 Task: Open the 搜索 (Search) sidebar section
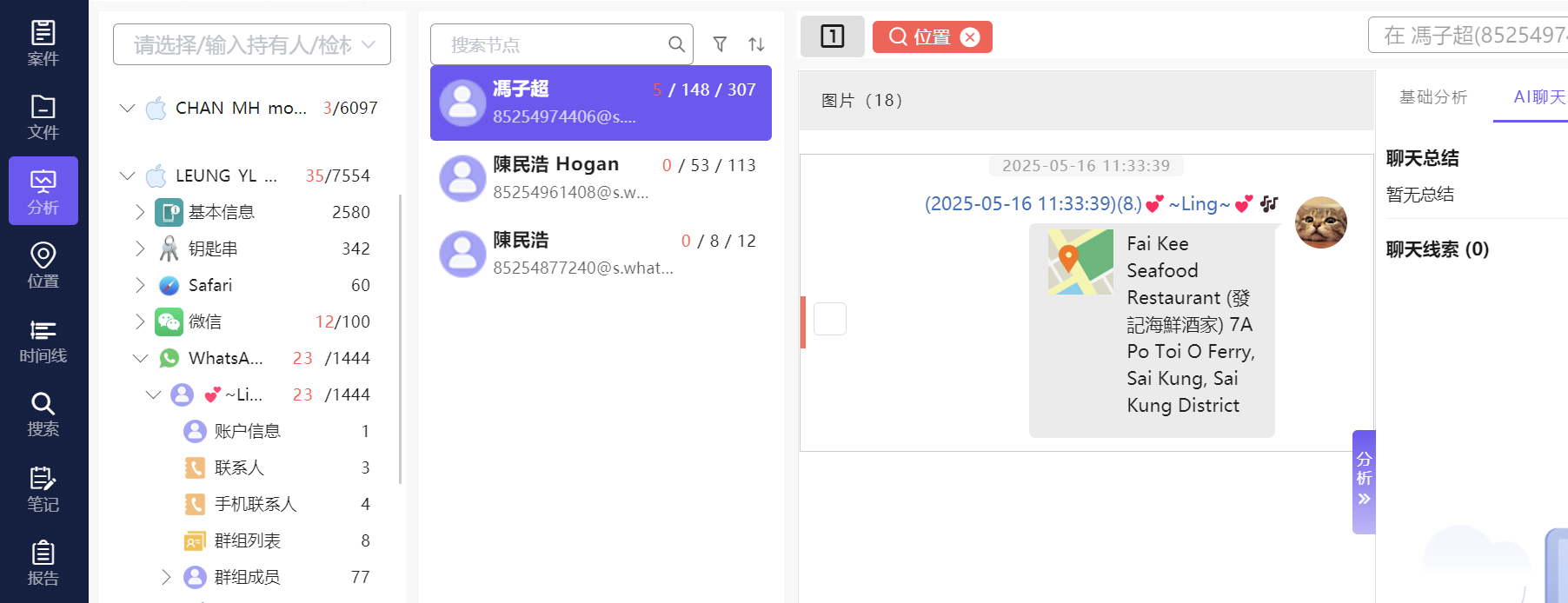[43, 414]
